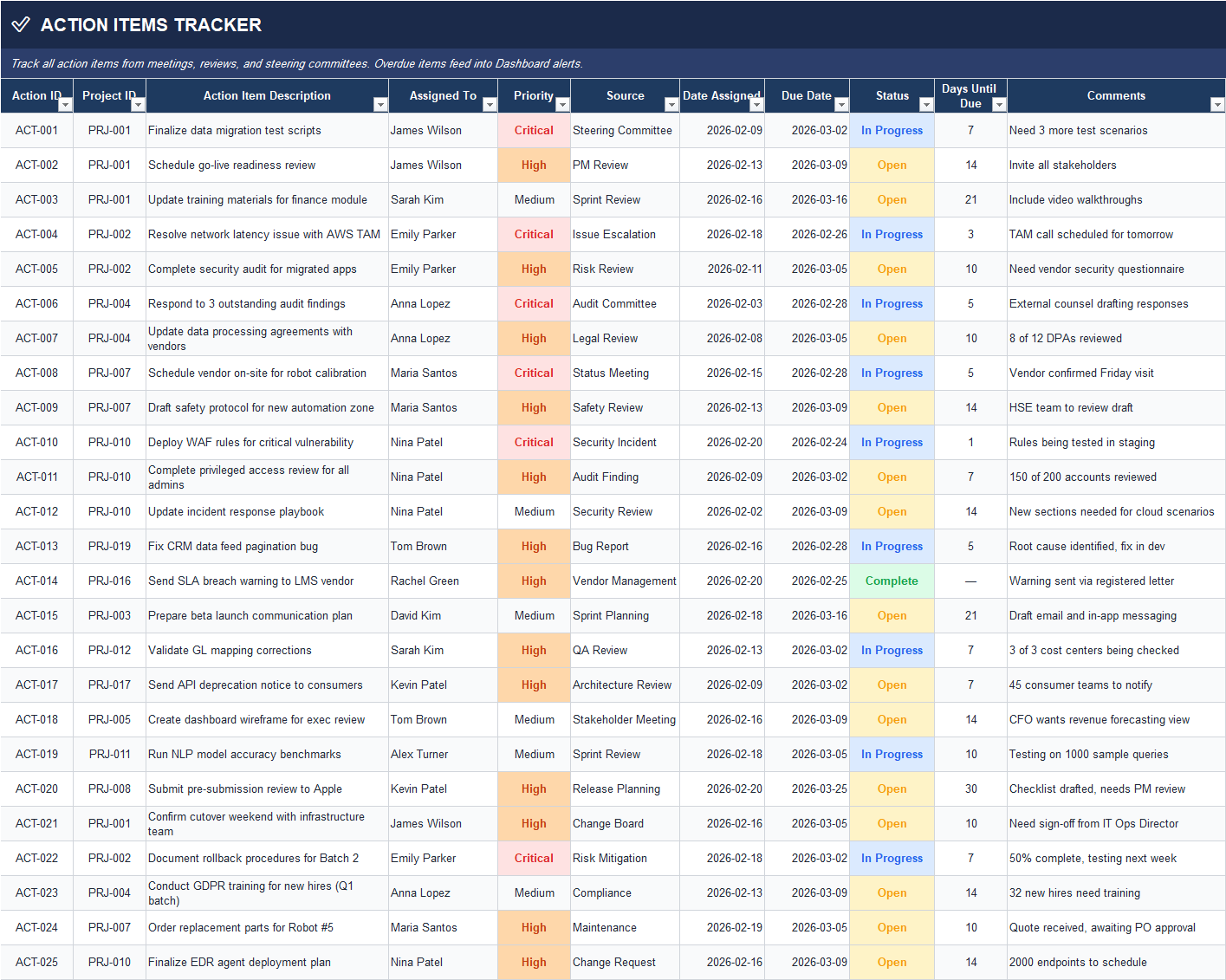Click 'Prepare beta launch communication plan'

pyautogui.click(x=267, y=616)
